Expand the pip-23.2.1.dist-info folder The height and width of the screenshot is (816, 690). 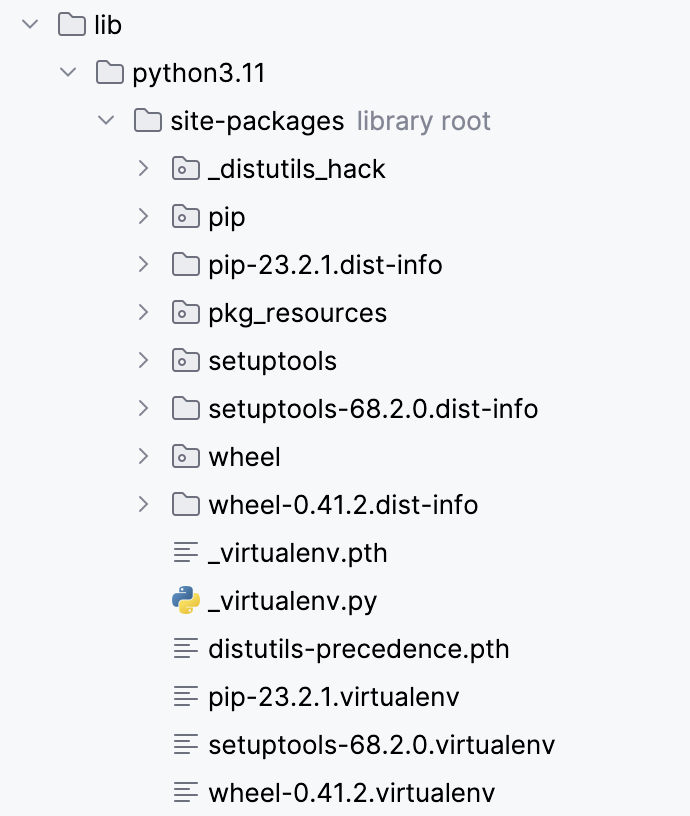(144, 265)
